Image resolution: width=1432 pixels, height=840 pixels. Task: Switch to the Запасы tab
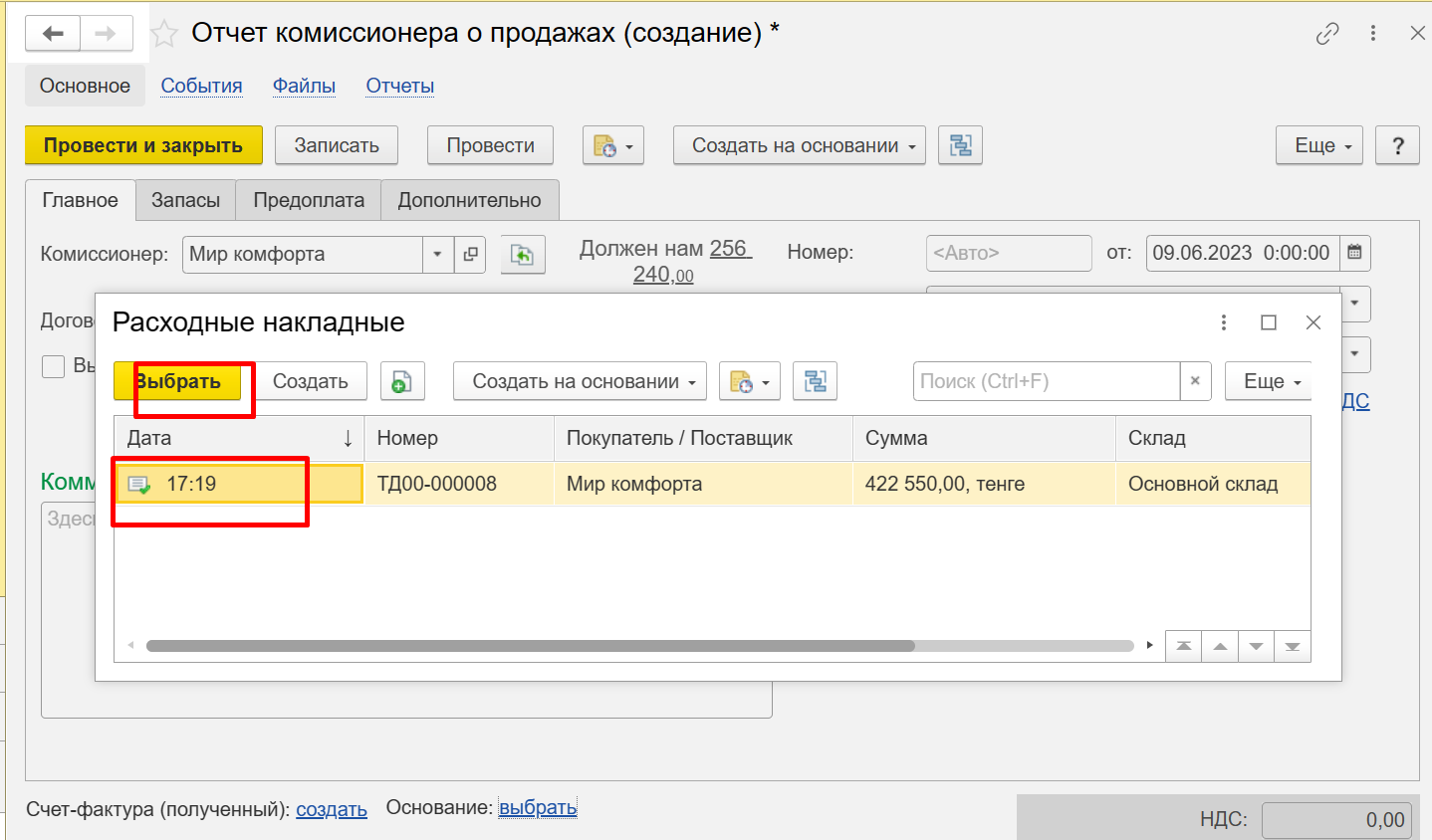[x=185, y=200]
